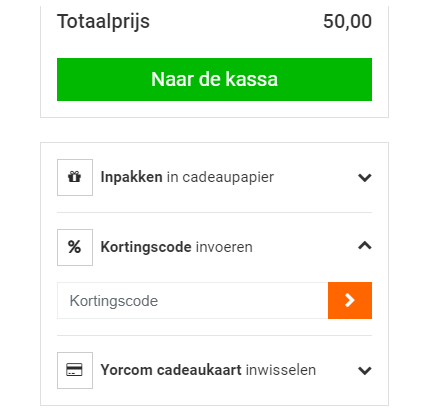
Task: Click the bold 'Yorcom cadeaukaart' text
Action: tap(171, 370)
